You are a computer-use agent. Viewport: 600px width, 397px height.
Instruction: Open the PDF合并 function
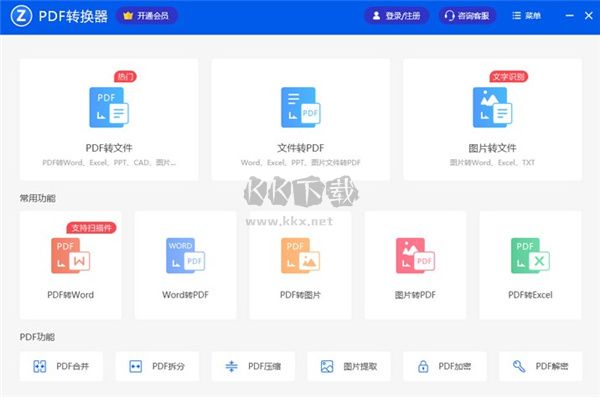click(61, 366)
